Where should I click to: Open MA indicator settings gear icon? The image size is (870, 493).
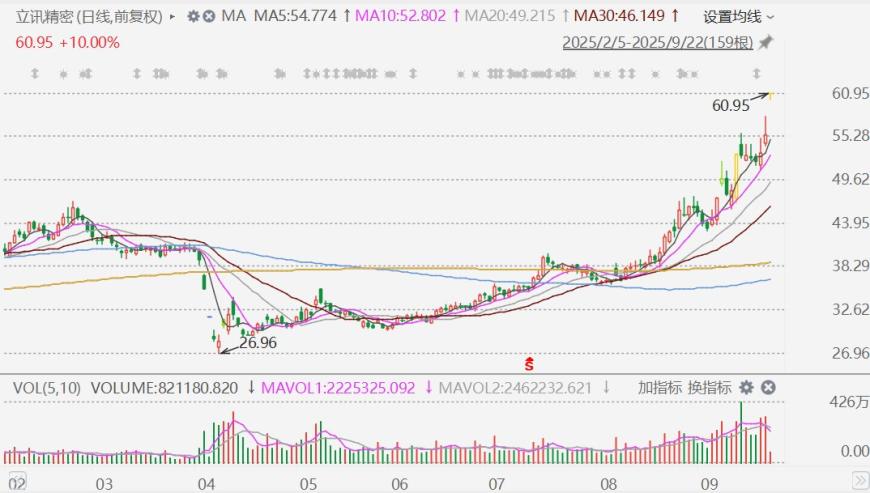click(193, 17)
